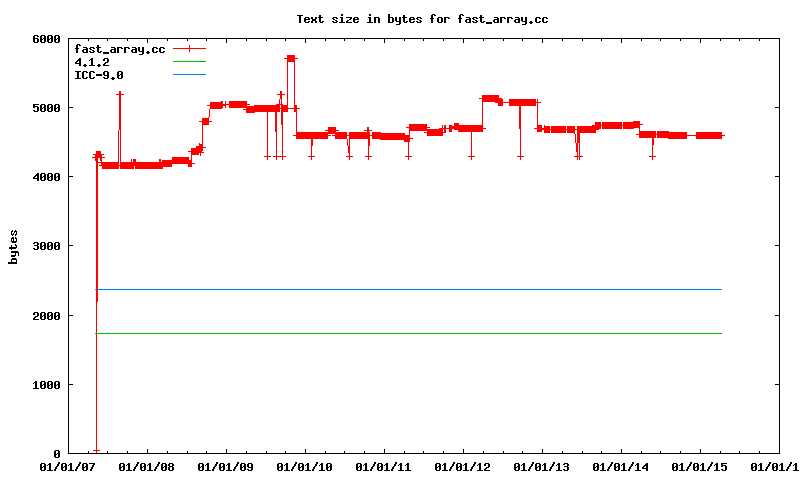Click the vertical "bytes" y-axis label
Image resolution: width=800 pixels, height=480 pixels.
pyautogui.click(x=14, y=246)
